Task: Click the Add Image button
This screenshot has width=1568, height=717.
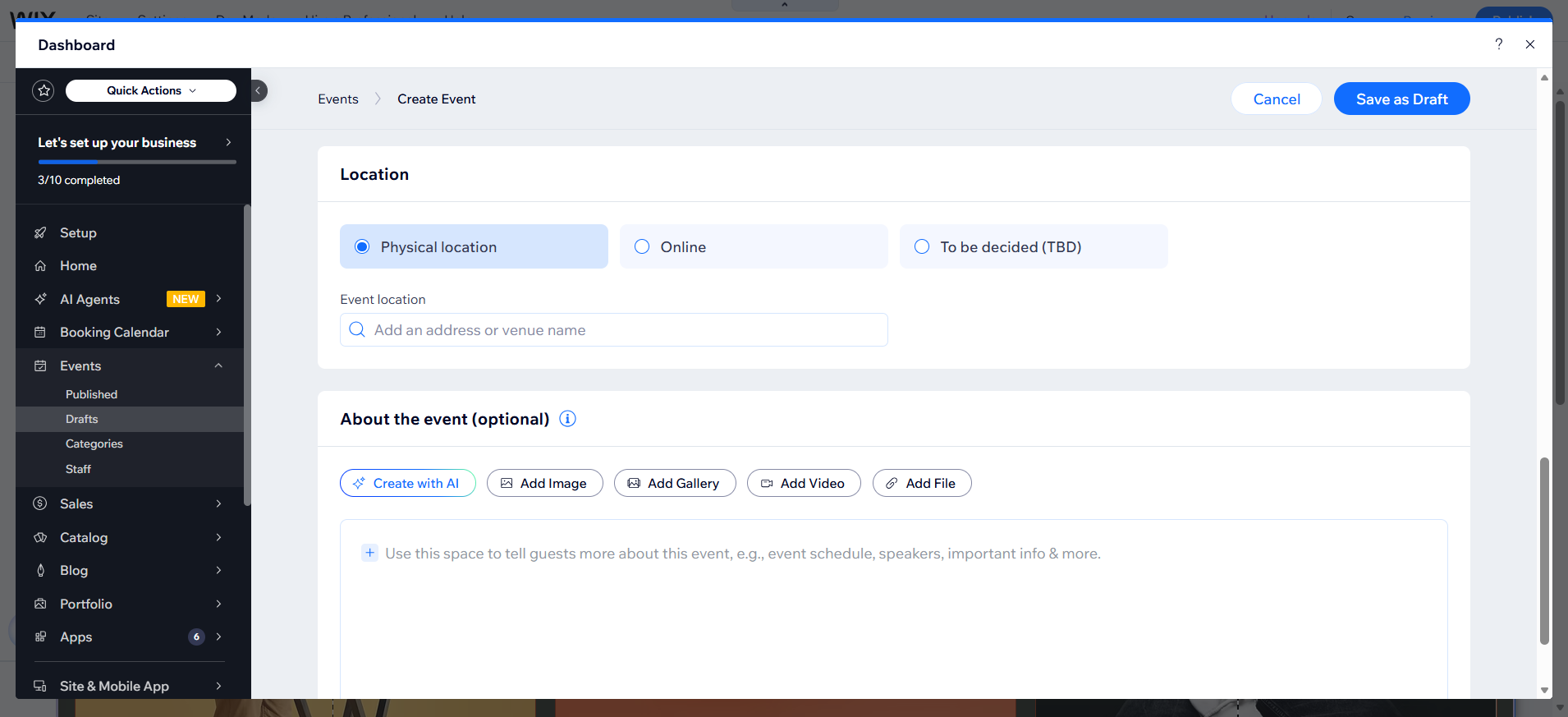Action: (x=545, y=483)
